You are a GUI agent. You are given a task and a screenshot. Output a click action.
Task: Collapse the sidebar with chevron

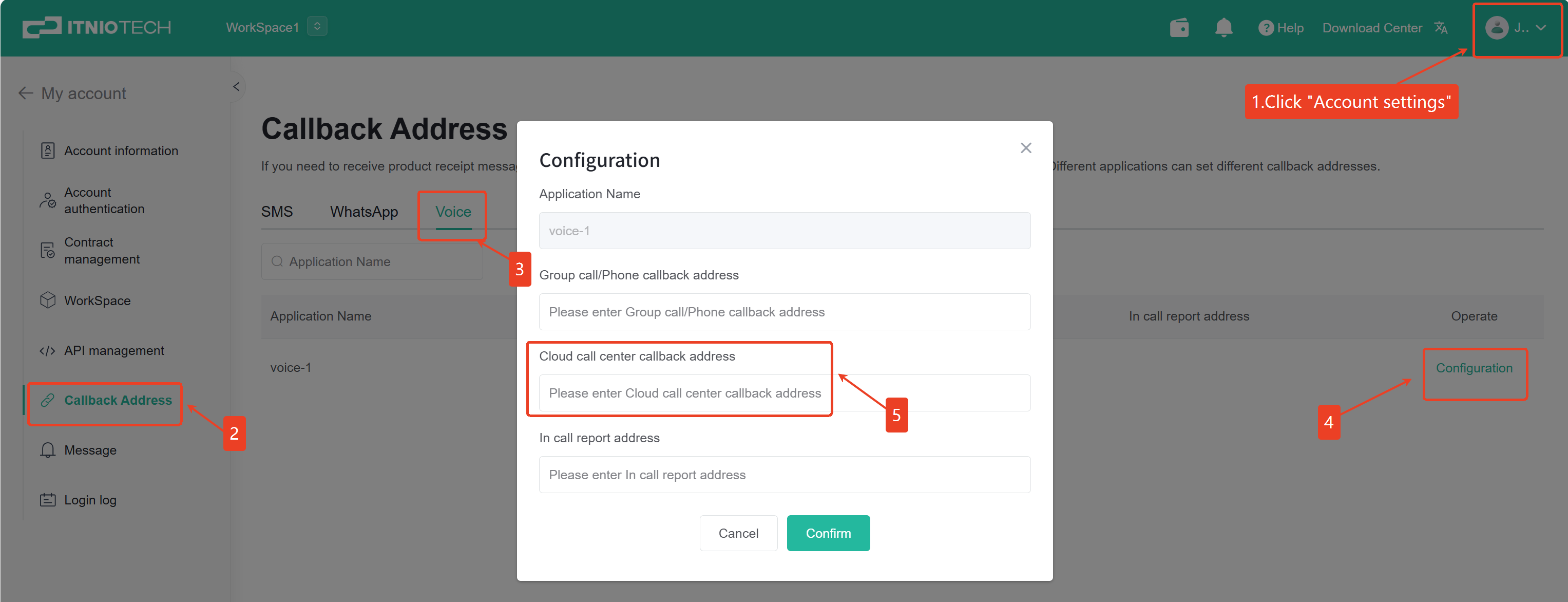(x=236, y=86)
